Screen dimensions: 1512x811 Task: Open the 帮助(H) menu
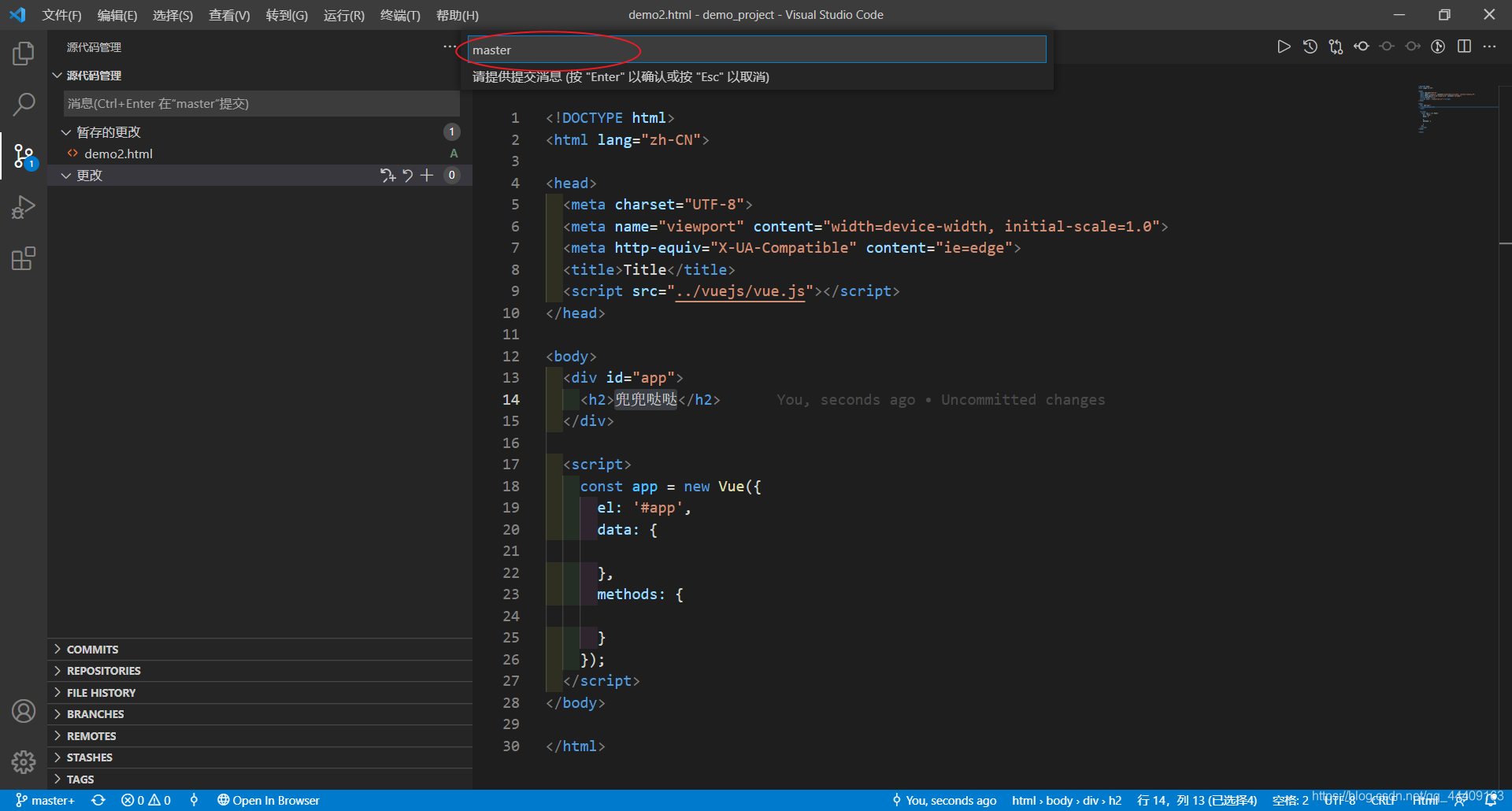458,15
